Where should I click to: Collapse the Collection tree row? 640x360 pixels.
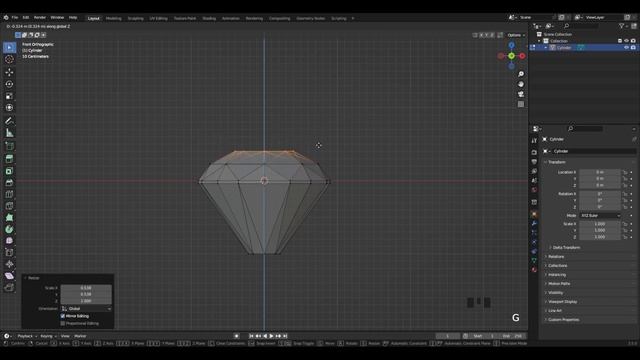[539, 41]
